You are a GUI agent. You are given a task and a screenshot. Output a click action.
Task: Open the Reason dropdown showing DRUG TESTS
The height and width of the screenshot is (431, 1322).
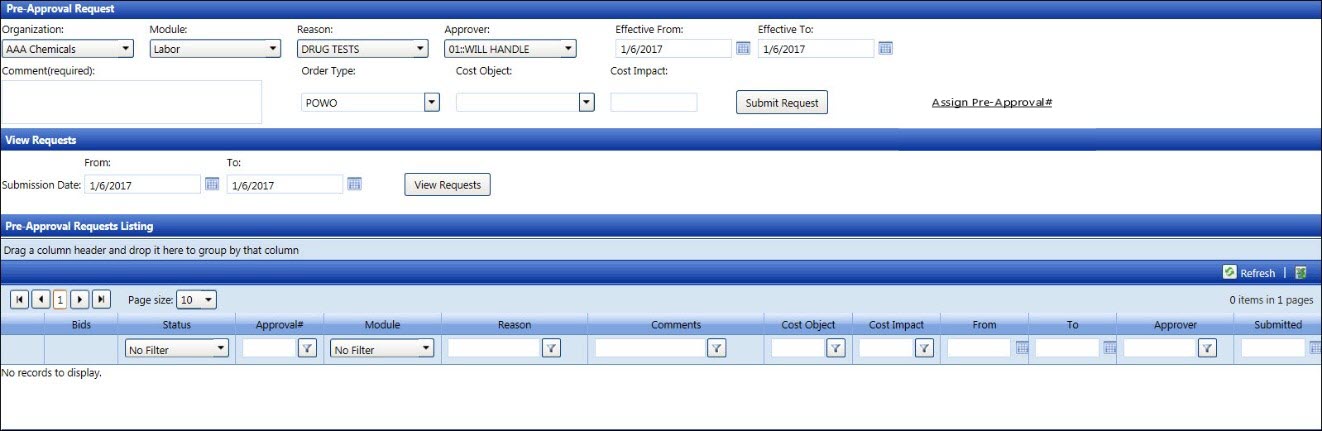[420, 48]
